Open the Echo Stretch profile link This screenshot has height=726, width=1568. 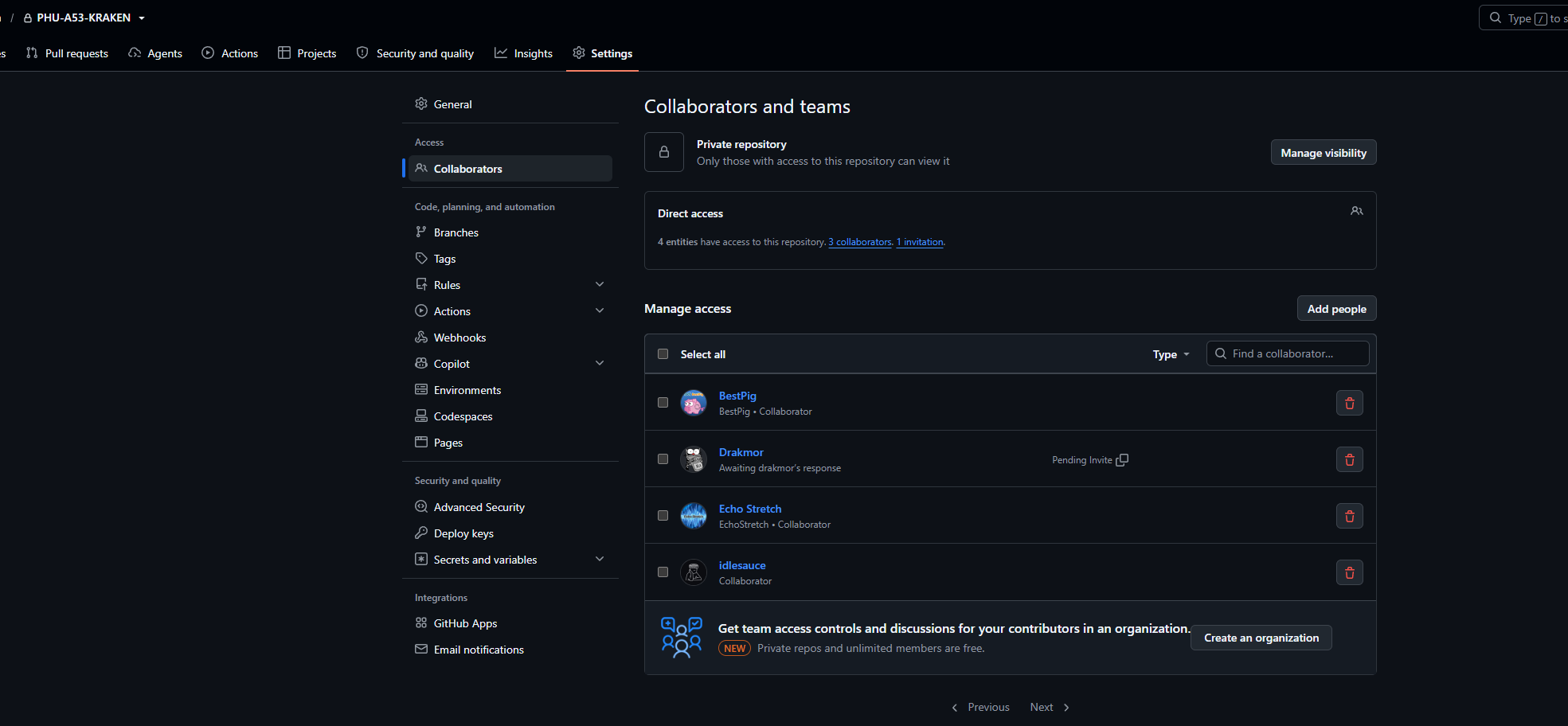point(750,509)
